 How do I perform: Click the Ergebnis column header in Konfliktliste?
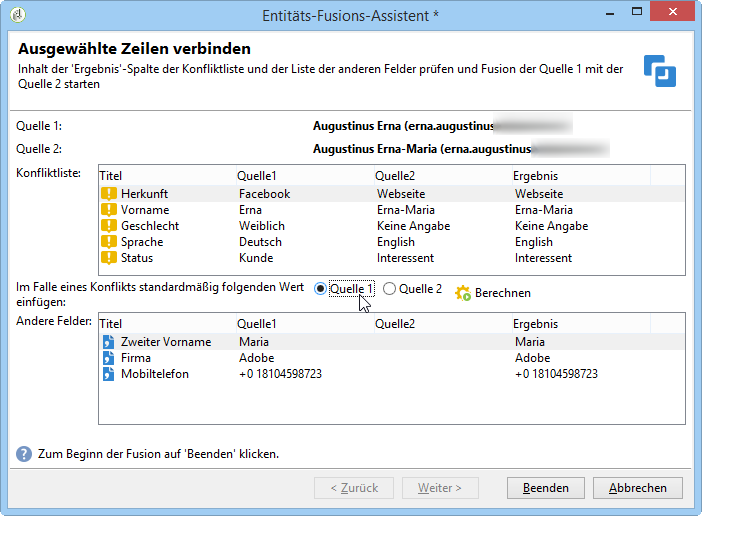pos(535,176)
